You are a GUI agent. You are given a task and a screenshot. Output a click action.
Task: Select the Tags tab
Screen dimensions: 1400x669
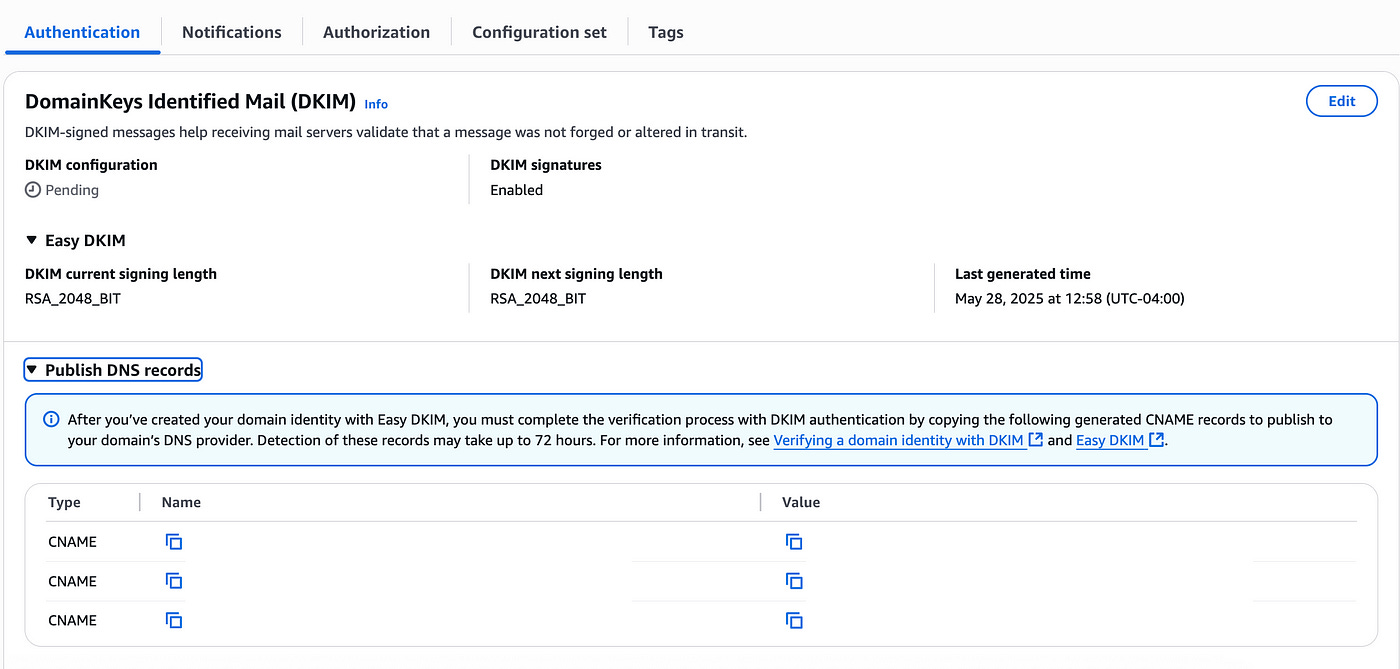click(x=666, y=32)
